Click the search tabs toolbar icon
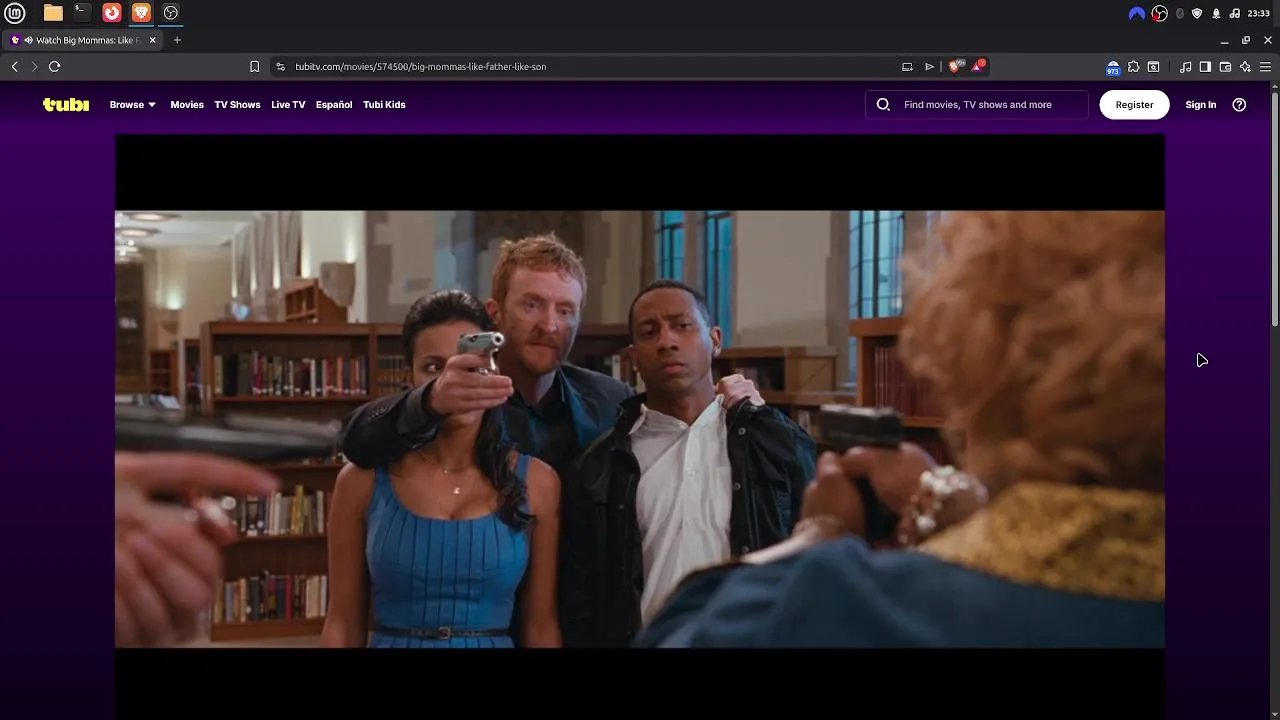Image resolution: width=1280 pixels, height=720 pixels. coord(1154,66)
